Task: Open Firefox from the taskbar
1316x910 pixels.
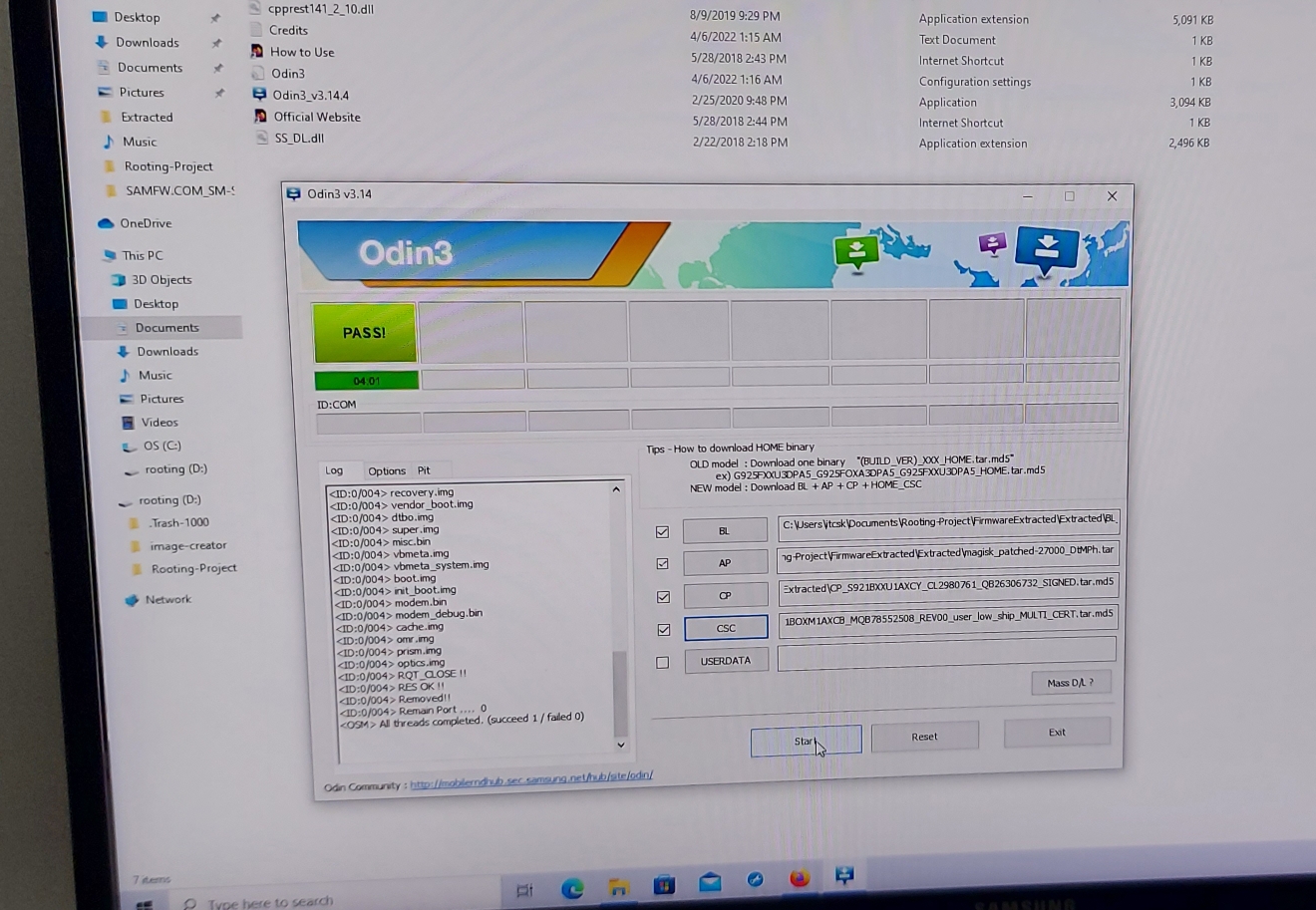Action: 800,878
